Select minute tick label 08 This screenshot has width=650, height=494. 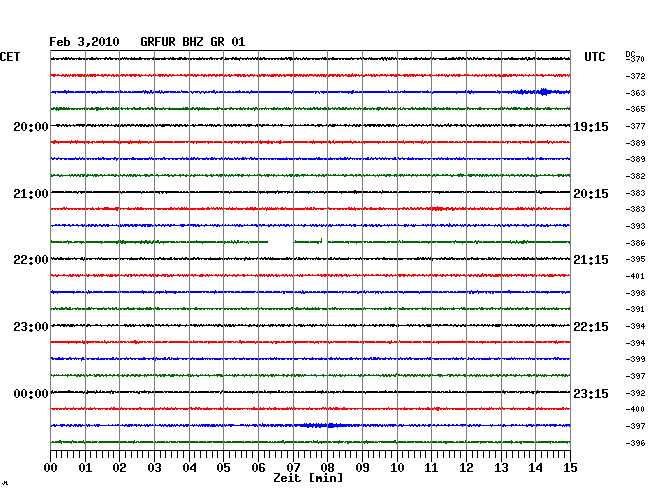tap(327, 468)
